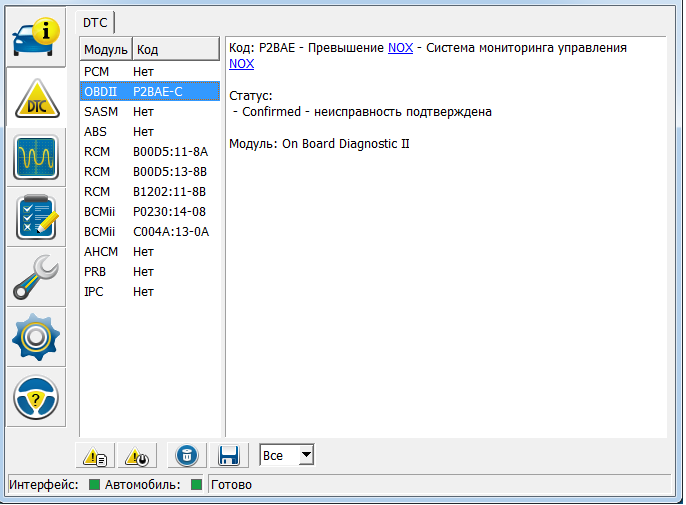This screenshot has width=686, height=505.
Task: Click the warning-with-power reset button
Action: click(x=137, y=456)
